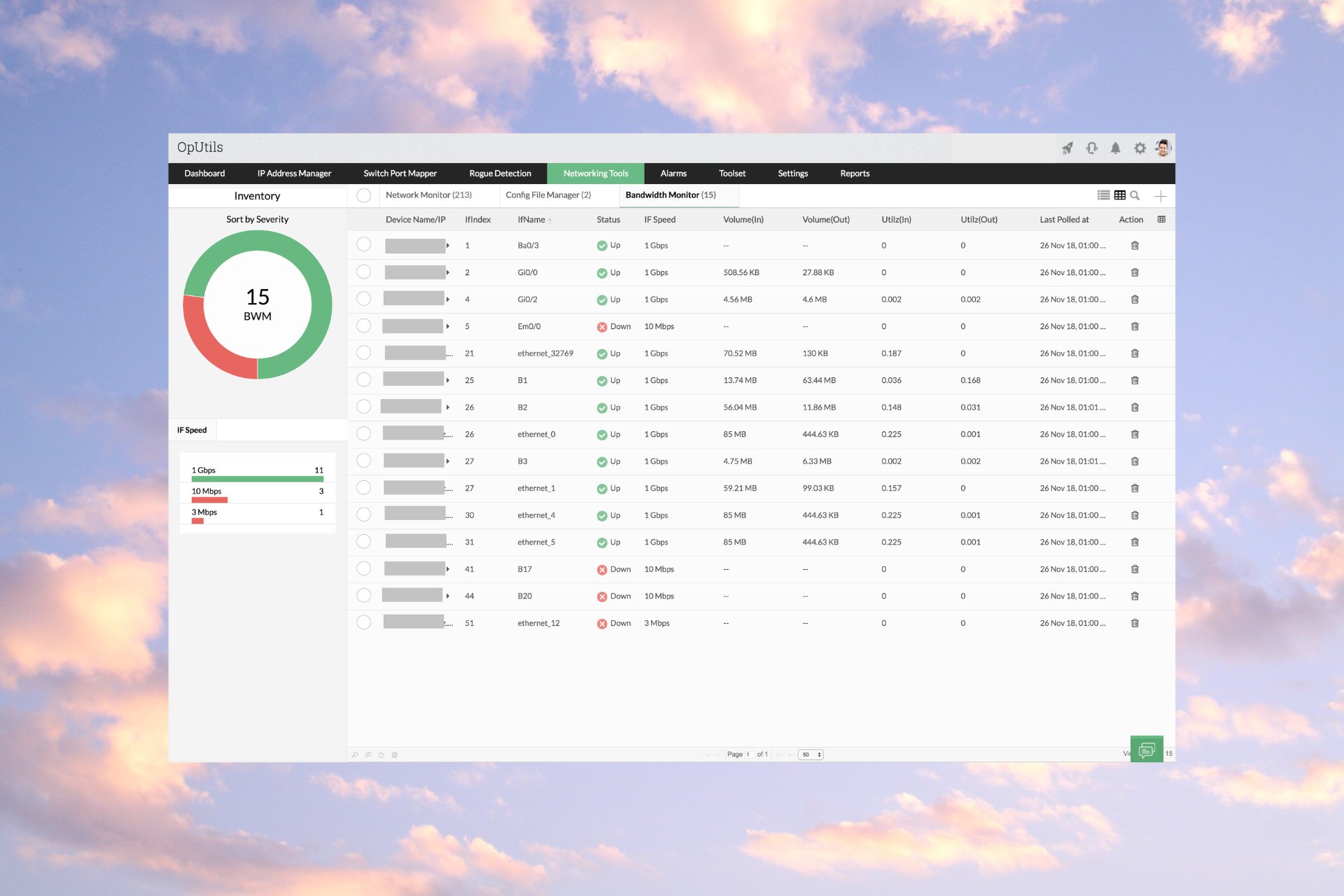The width and height of the screenshot is (1344, 896).
Task: Open the green chat widget
Action: (x=1147, y=750)
